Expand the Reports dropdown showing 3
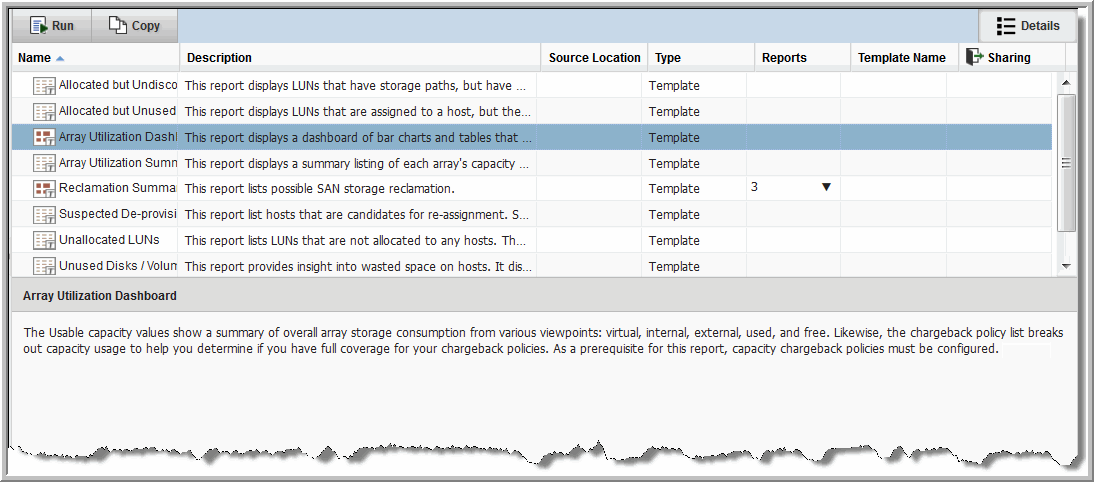 pyautogui.click(x=826, y=187)
